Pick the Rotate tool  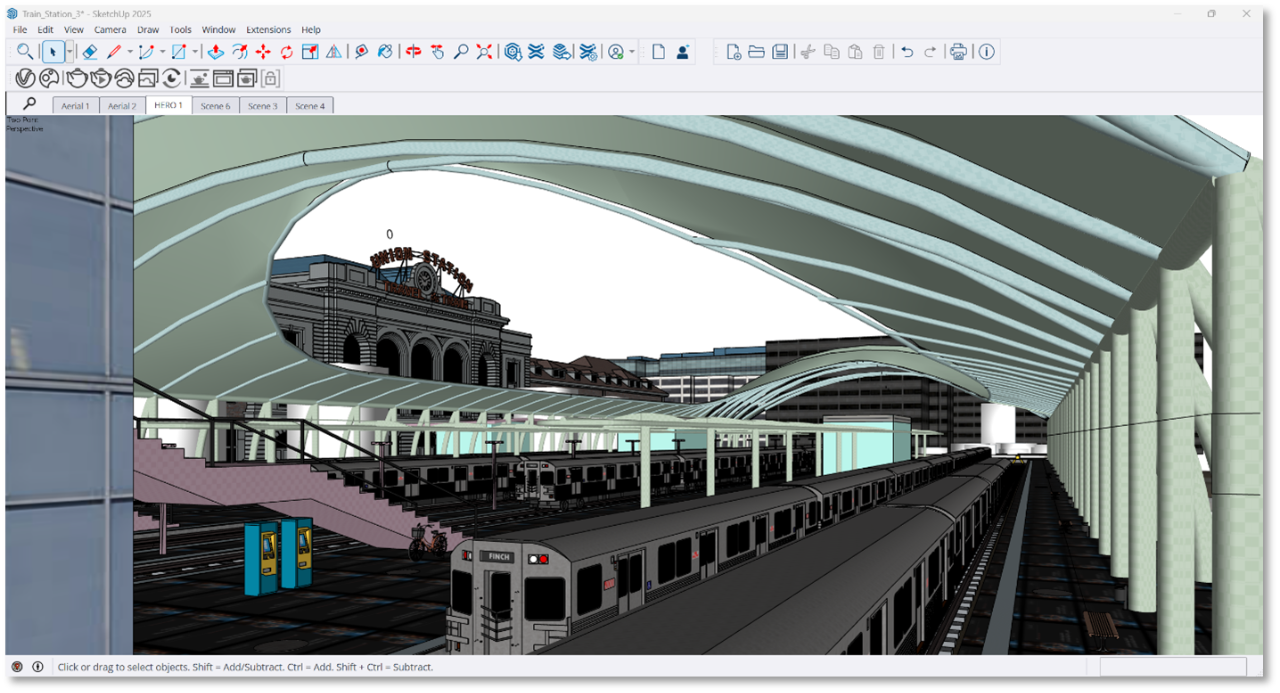286,52
